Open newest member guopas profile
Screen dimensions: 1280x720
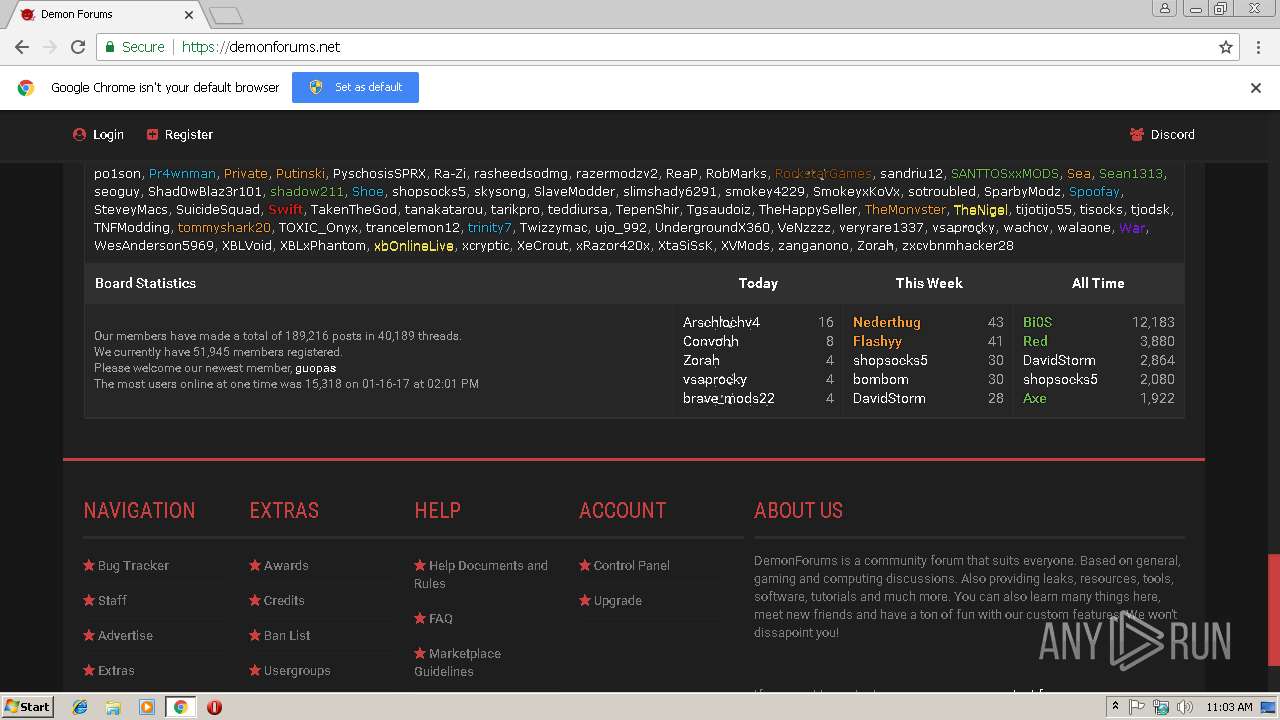(315, 368)
